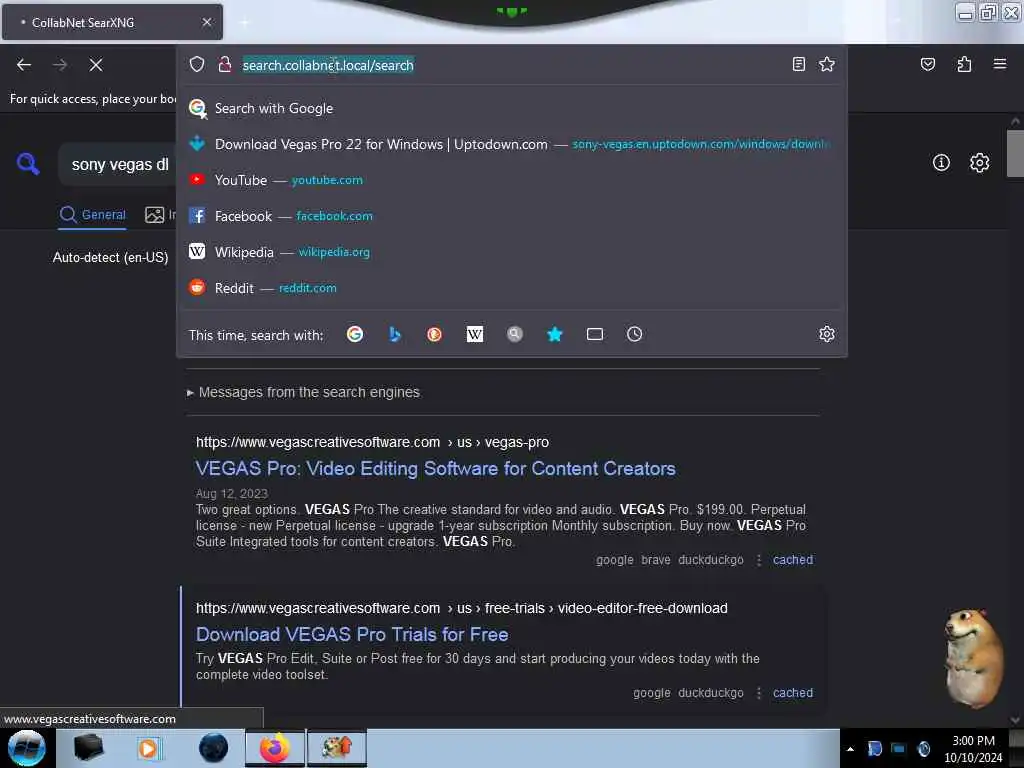Click the page vertical scrollbar thumb
Screen dimensions: 1024x768
point(1014,153)
